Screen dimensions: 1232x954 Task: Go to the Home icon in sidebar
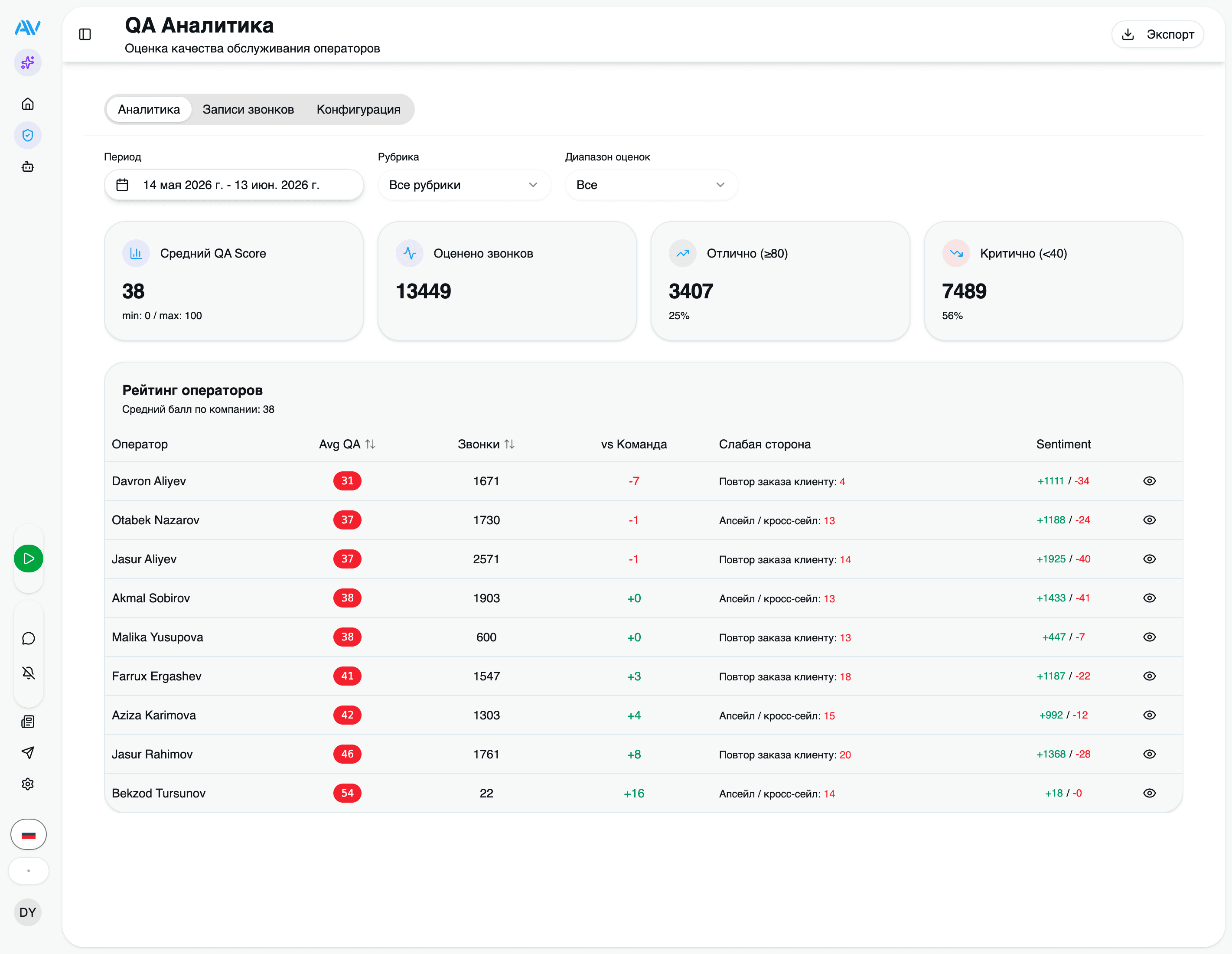click(x=28, y=104)
